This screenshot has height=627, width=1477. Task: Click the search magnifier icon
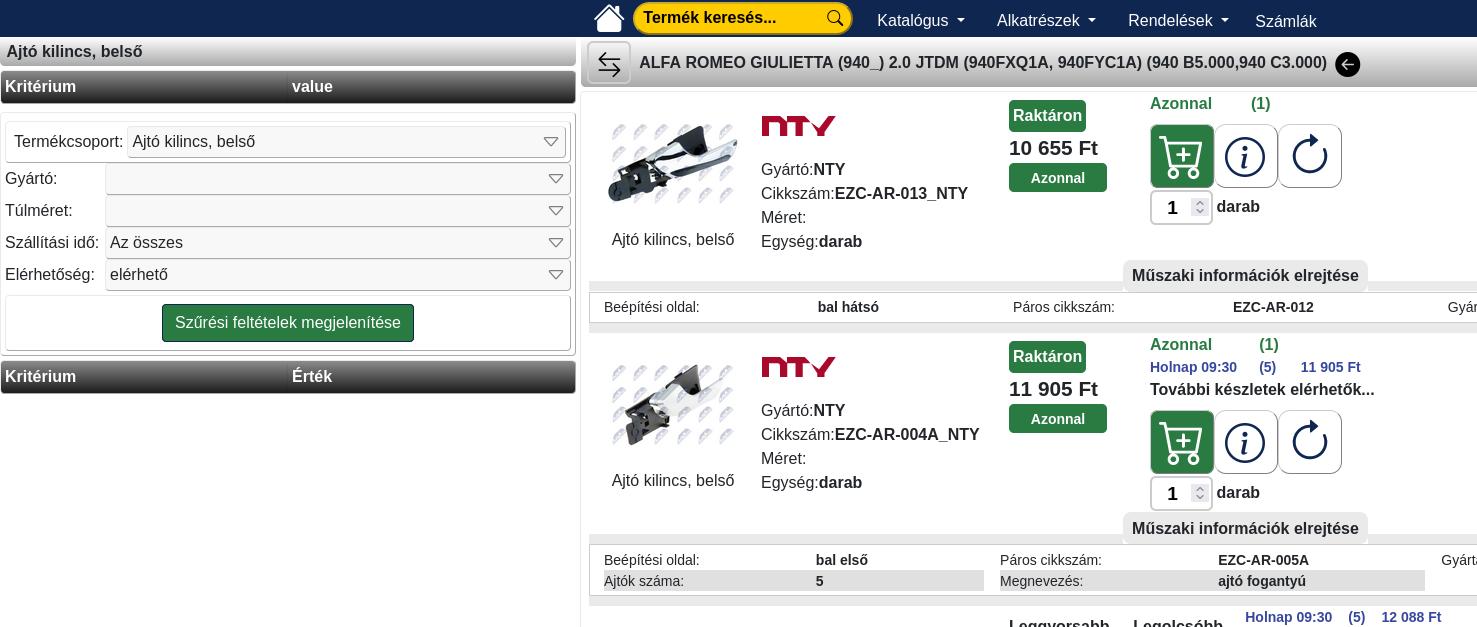[836, 18]
